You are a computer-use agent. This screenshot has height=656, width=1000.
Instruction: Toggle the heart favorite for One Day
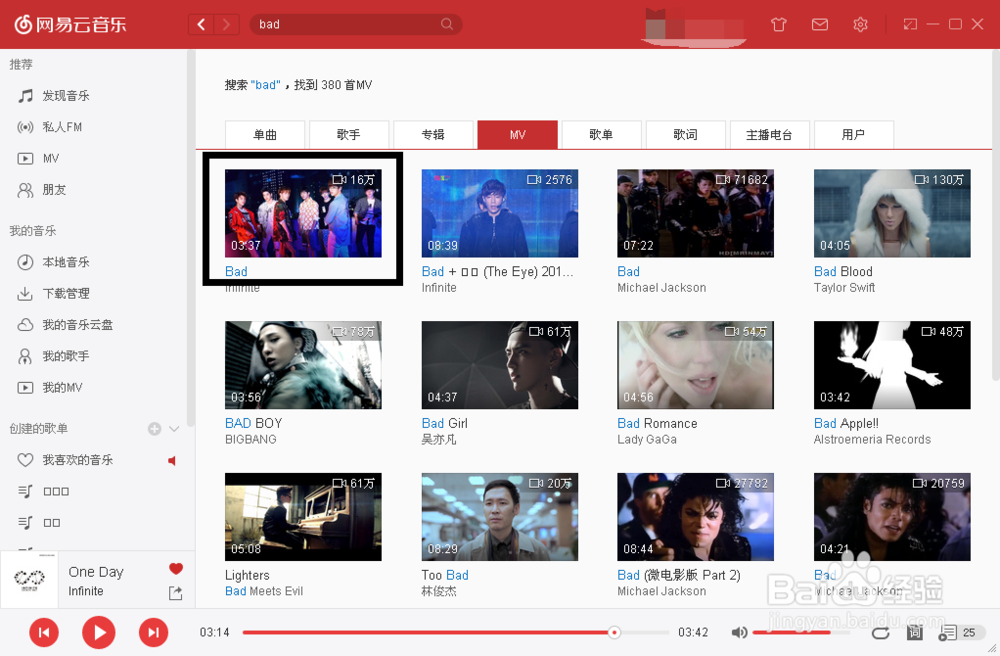[176, 569]
